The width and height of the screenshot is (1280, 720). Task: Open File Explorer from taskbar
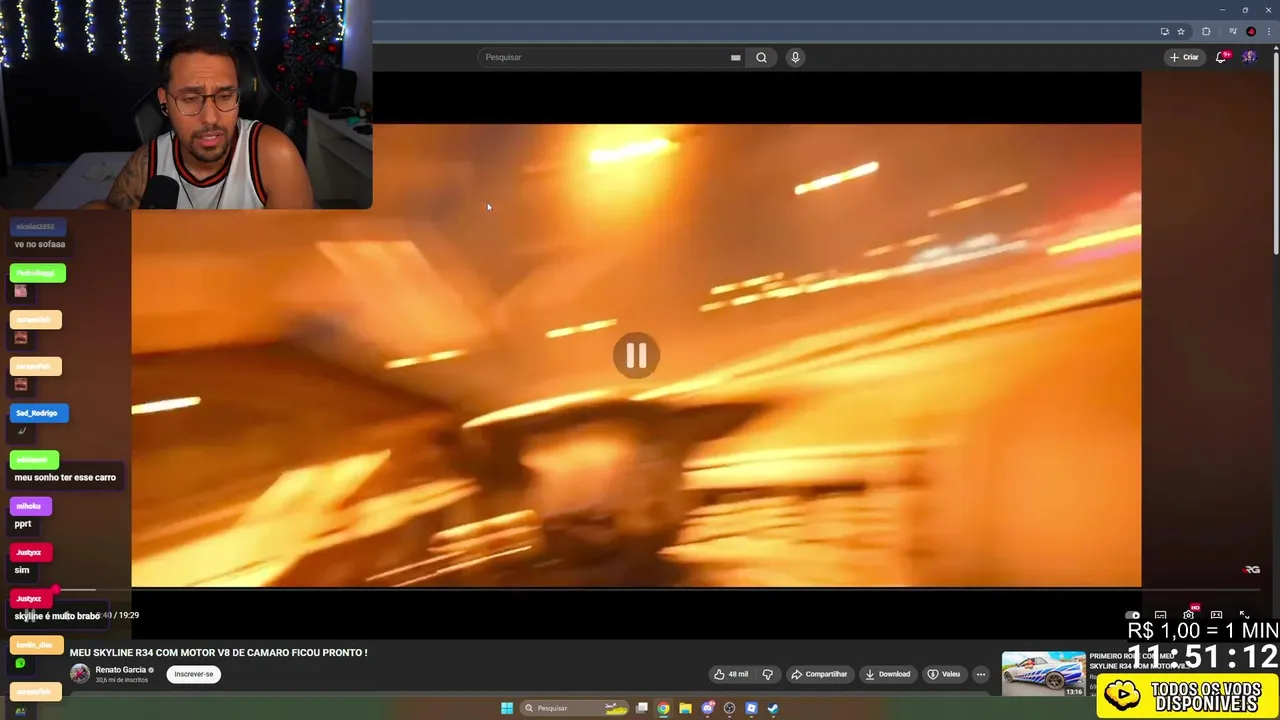(685, 708)
